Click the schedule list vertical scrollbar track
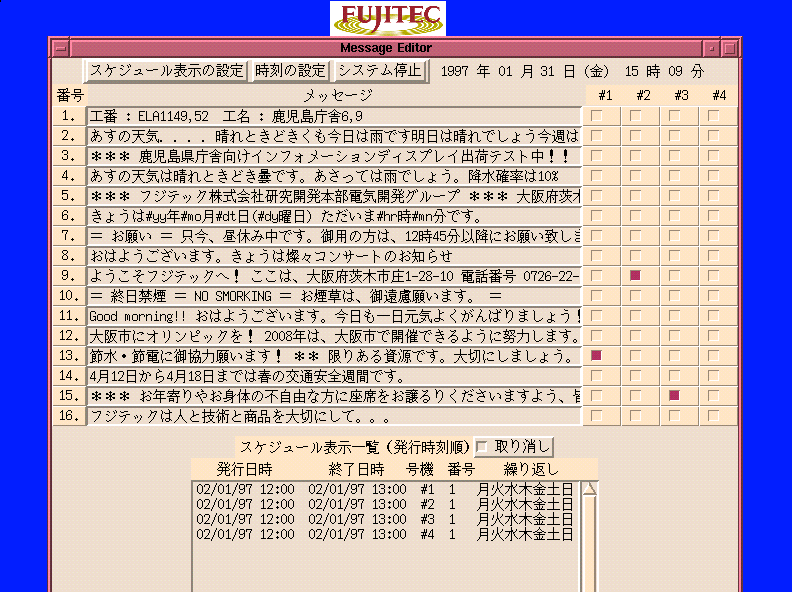Viewport: 792px width, 592px height. pyautogui.click(x=589, y=550)
